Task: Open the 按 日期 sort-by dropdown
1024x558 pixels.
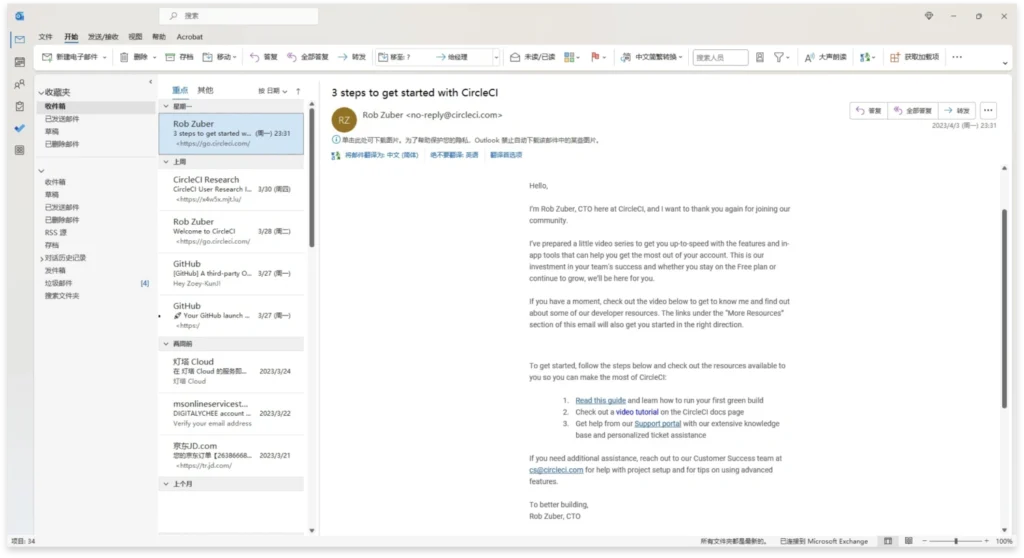Action: pos(272,91)
